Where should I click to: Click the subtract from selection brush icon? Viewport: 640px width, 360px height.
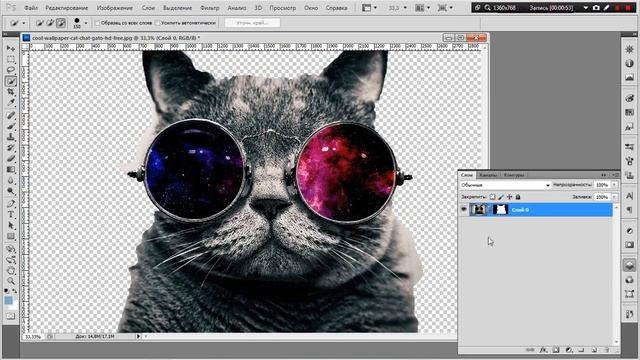[61, 23]
